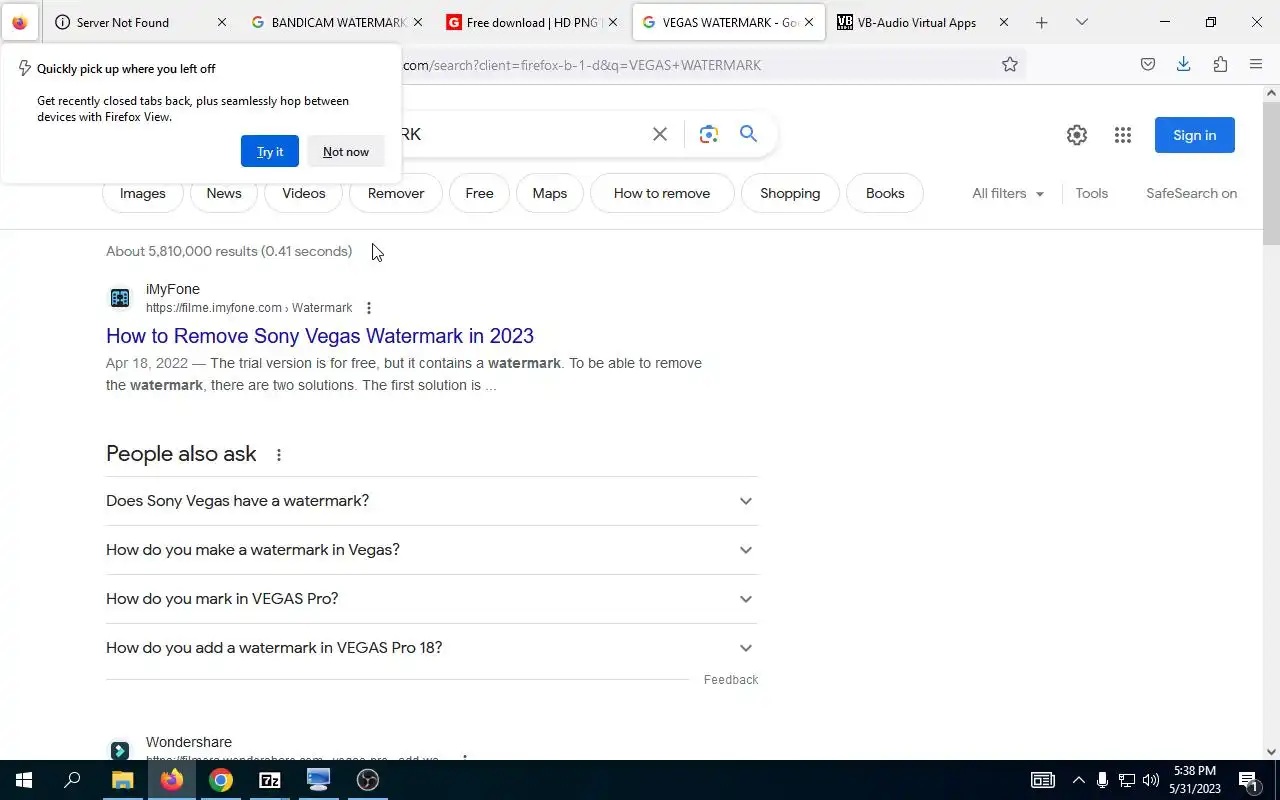The image size is (1280, 800).
Task: Open Firefox downloads panel
Action: [x=1184, y=65]
